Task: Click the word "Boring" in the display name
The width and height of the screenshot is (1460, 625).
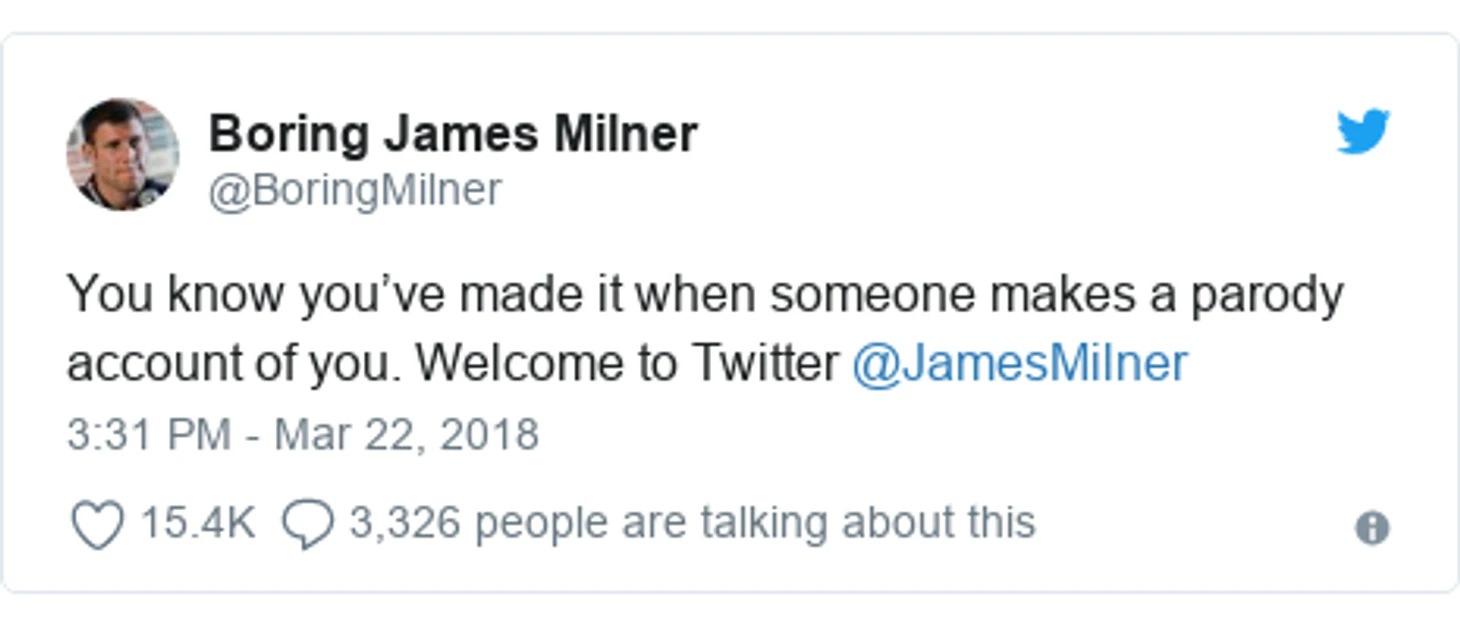Action: [x=288, y=135]
